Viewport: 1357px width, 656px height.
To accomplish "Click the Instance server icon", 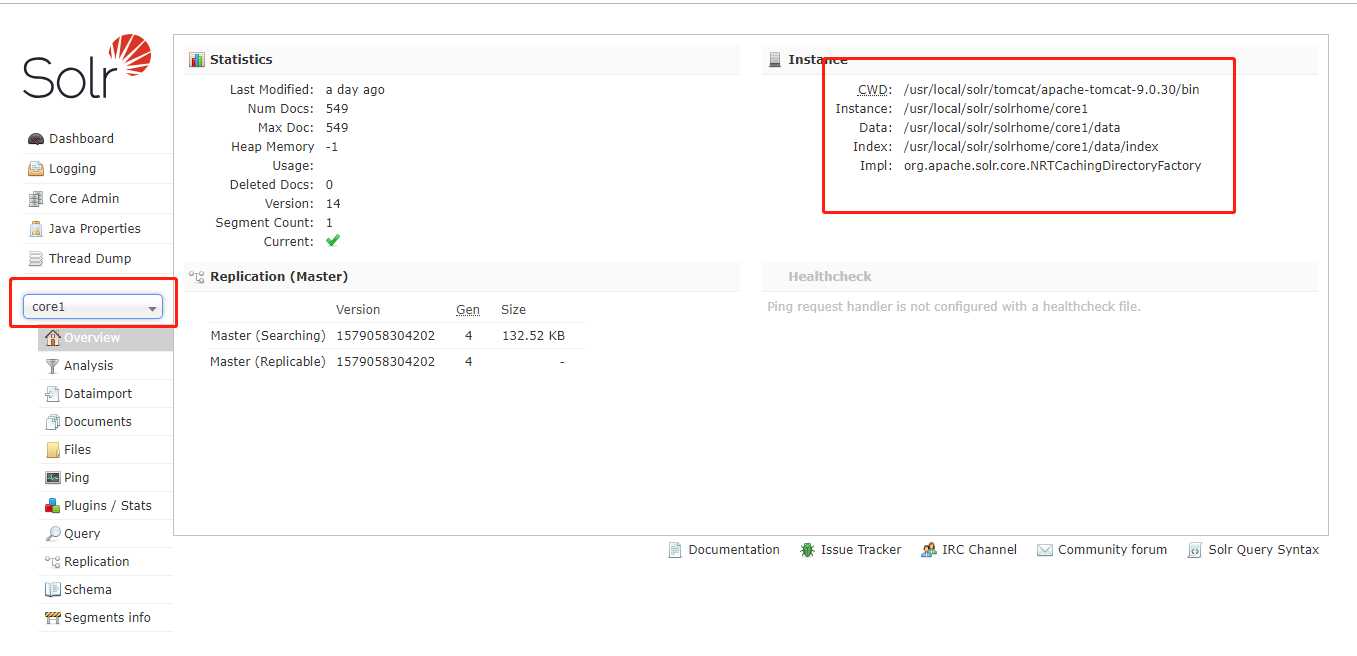I will tap(775, 60).
